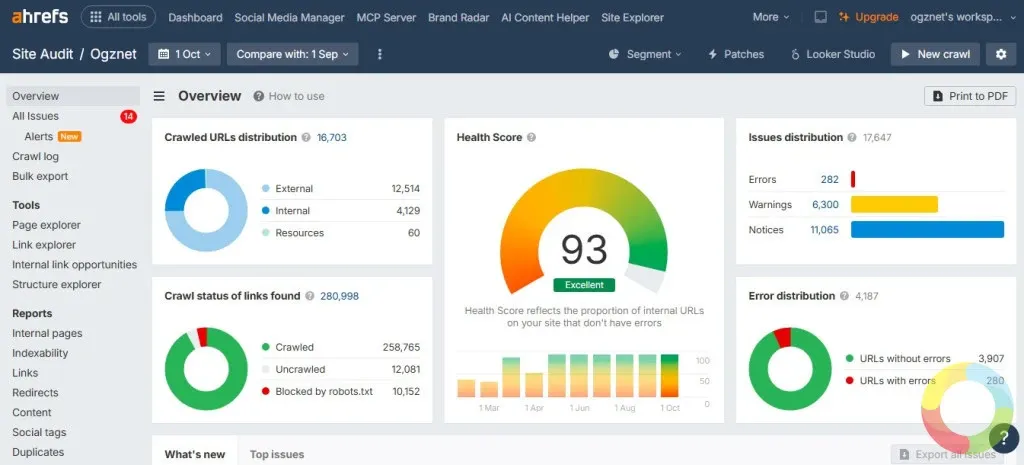
Task: Open the ogznet's workspace account dropdown
Action: click(x=961, y=17)
